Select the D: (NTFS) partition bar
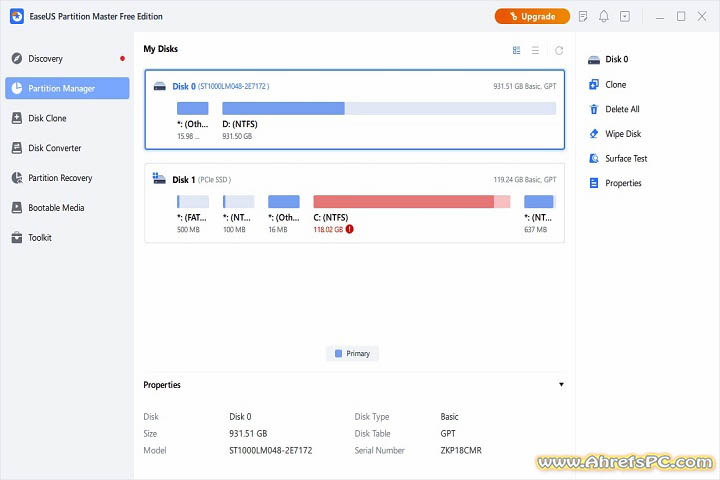Image resolution: width=720 pixels, height=480 pixels. point(389,108)
